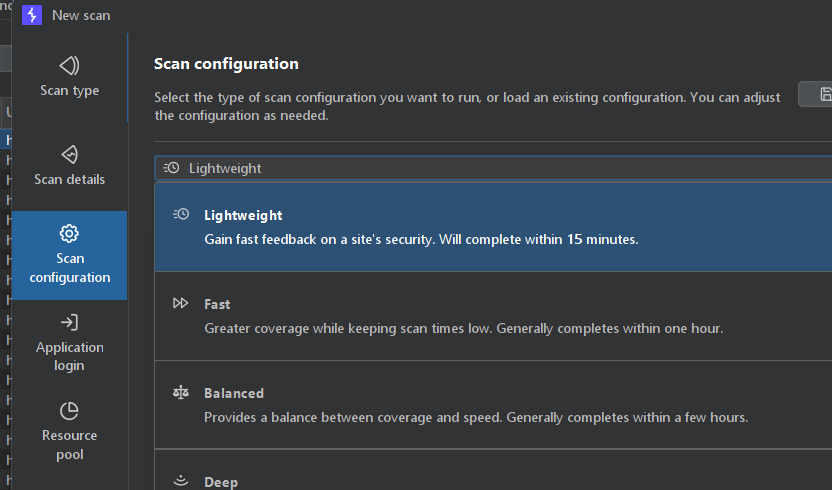The width and height of the screenshot is (832, 490).
Task: Click the scales icon beside Balanced
Action: click(181, 393)
